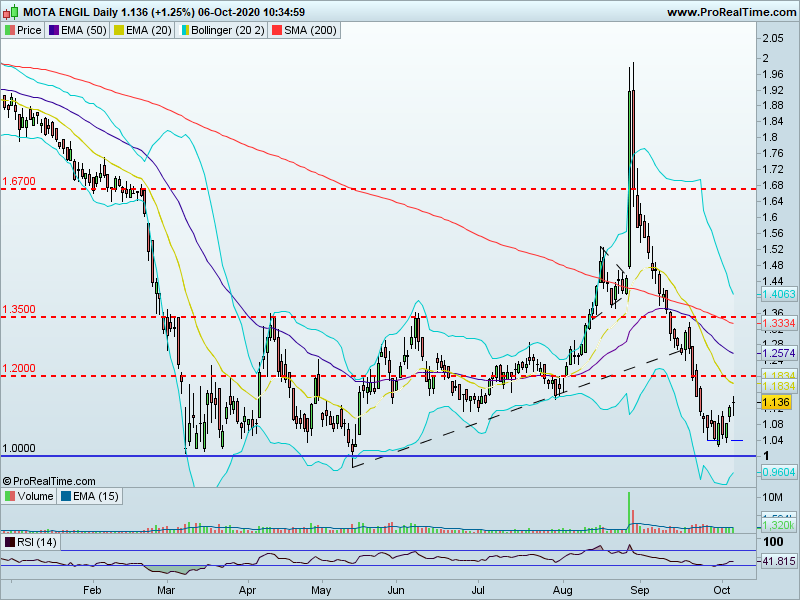
Task: Click the RSI (14) legend icon
Action: tap(10, 542)
